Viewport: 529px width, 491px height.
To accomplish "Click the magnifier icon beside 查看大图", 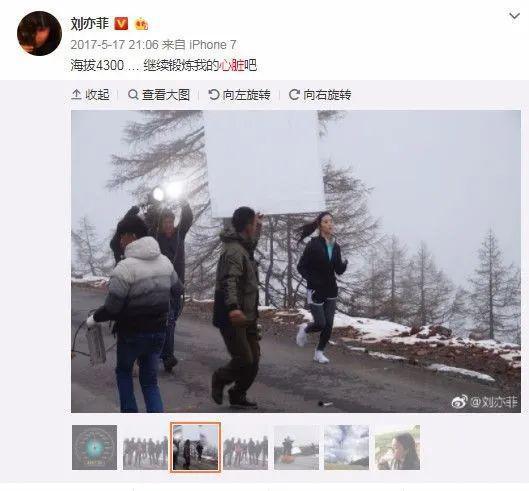I will [x=133, y=95].
